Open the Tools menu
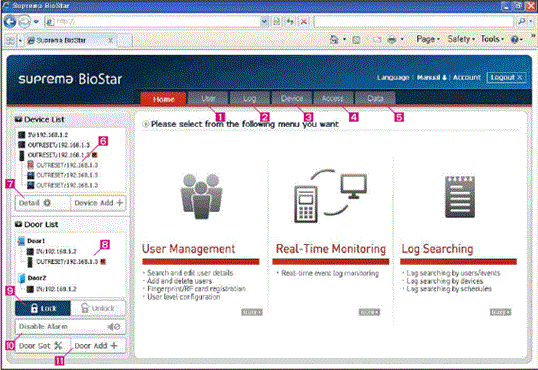Viewport: 538px width, 370px height. 492,39
